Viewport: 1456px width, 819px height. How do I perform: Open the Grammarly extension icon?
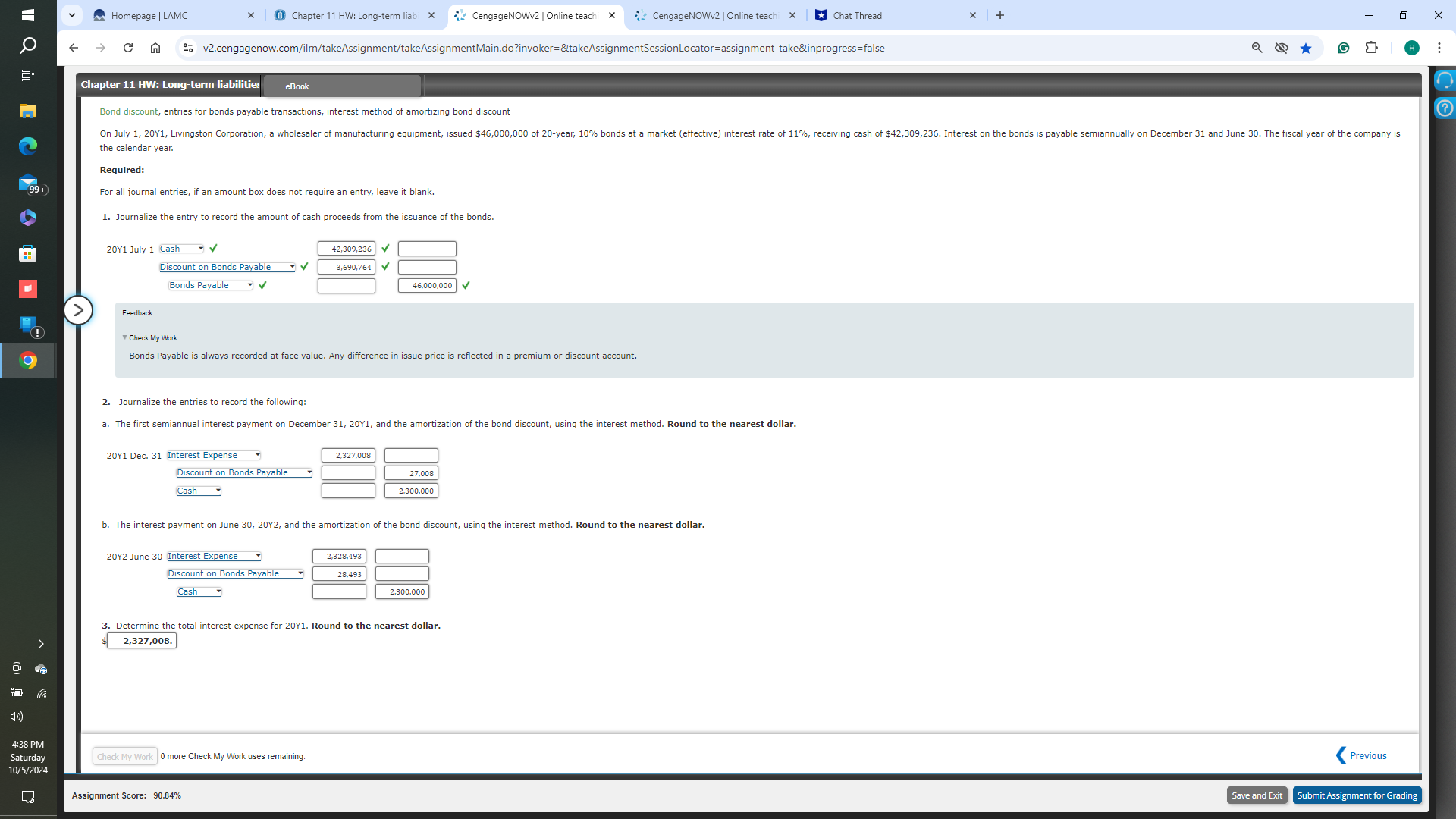click(1343, 48)
